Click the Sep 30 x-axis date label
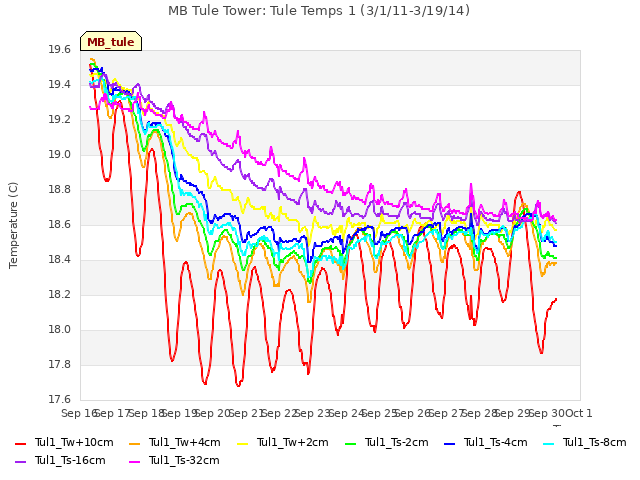This screenshot has height=480, width=640. (546, 413)
